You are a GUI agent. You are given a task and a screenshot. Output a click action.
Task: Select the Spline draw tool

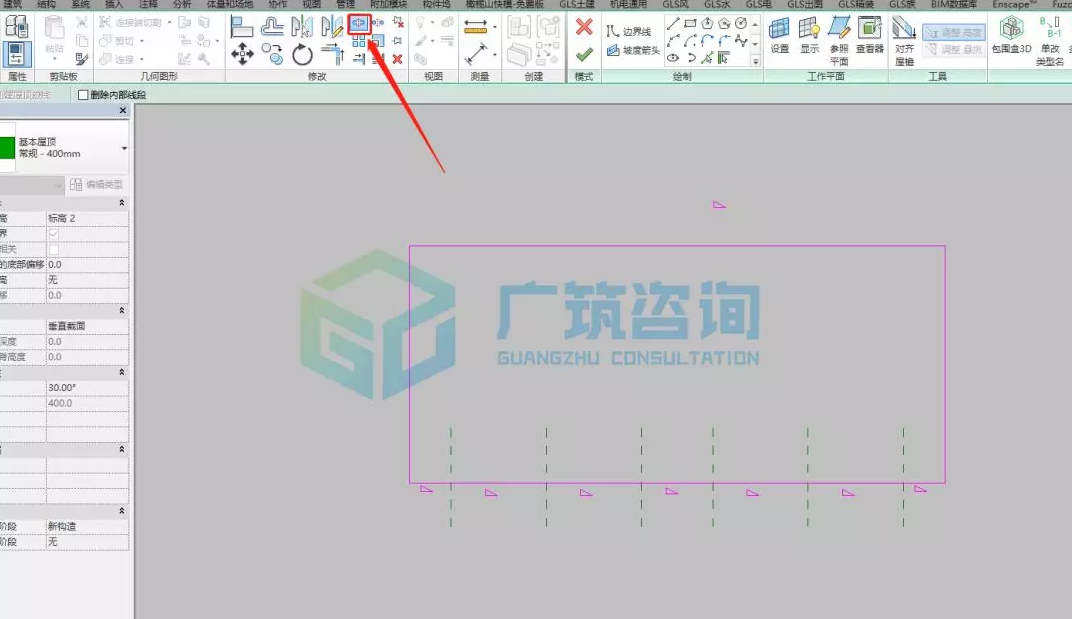741,41
